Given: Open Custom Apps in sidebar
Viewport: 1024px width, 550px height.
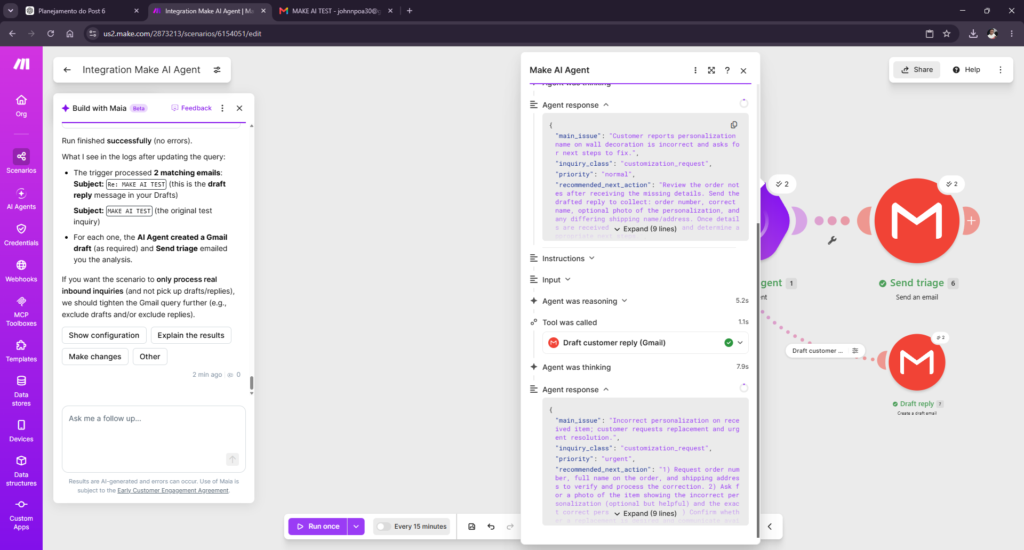Looking at the screenshot, I should coord(21,514).
